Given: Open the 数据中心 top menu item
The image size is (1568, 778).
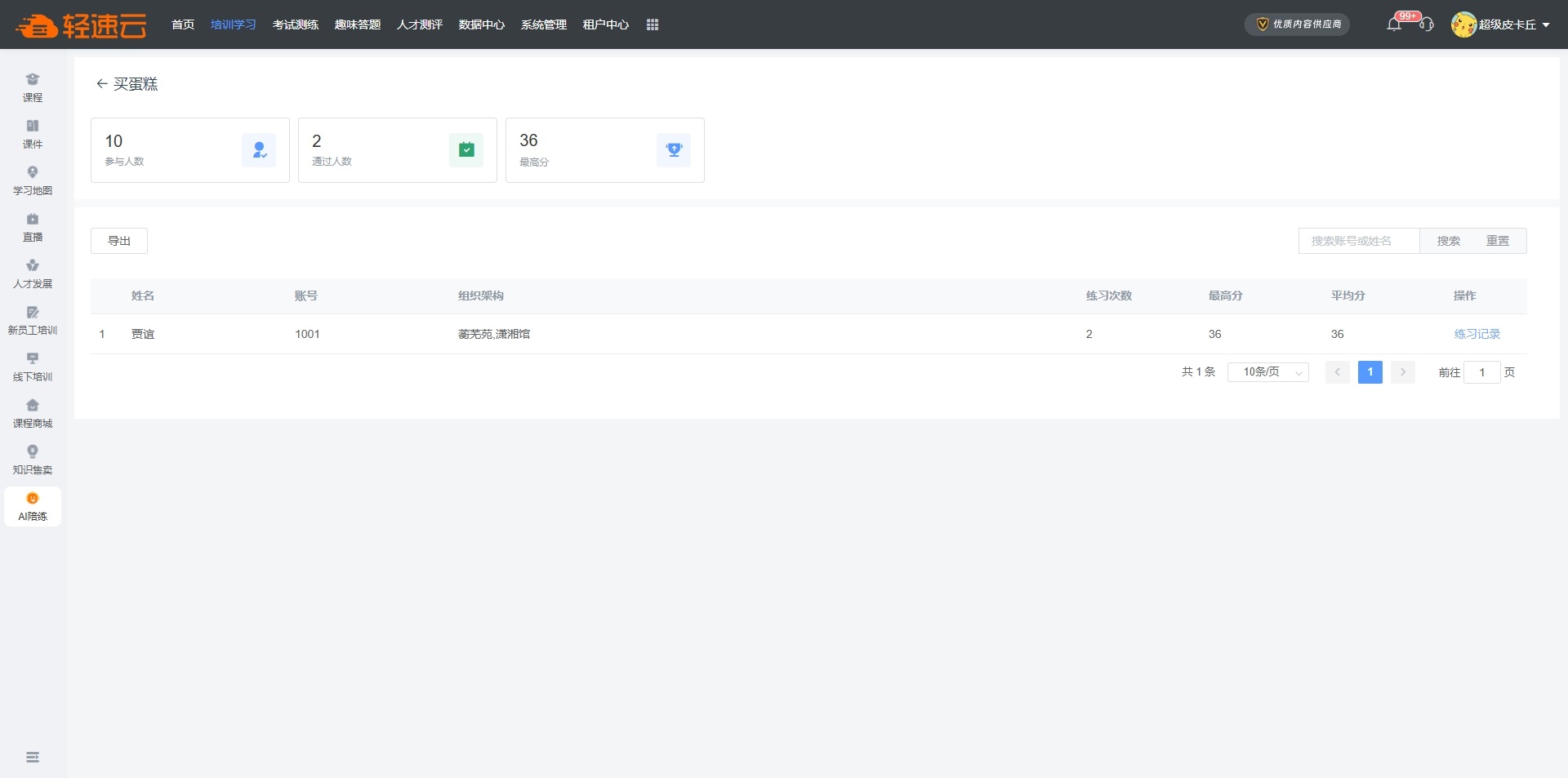Looking at the screenshot, I should click(x=482, y=24).
